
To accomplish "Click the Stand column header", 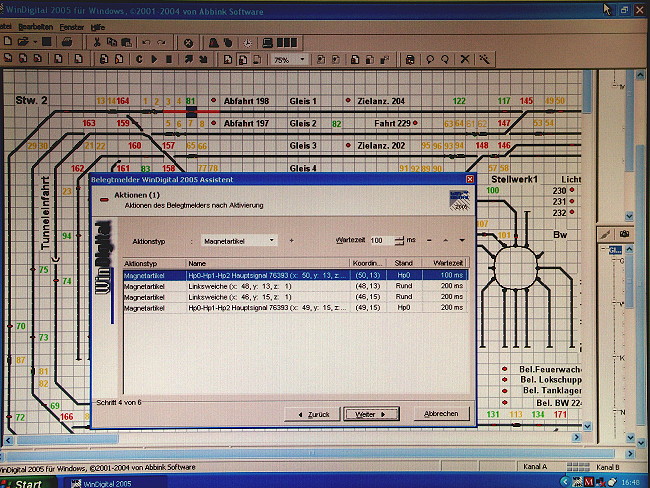I will [403, 263].
